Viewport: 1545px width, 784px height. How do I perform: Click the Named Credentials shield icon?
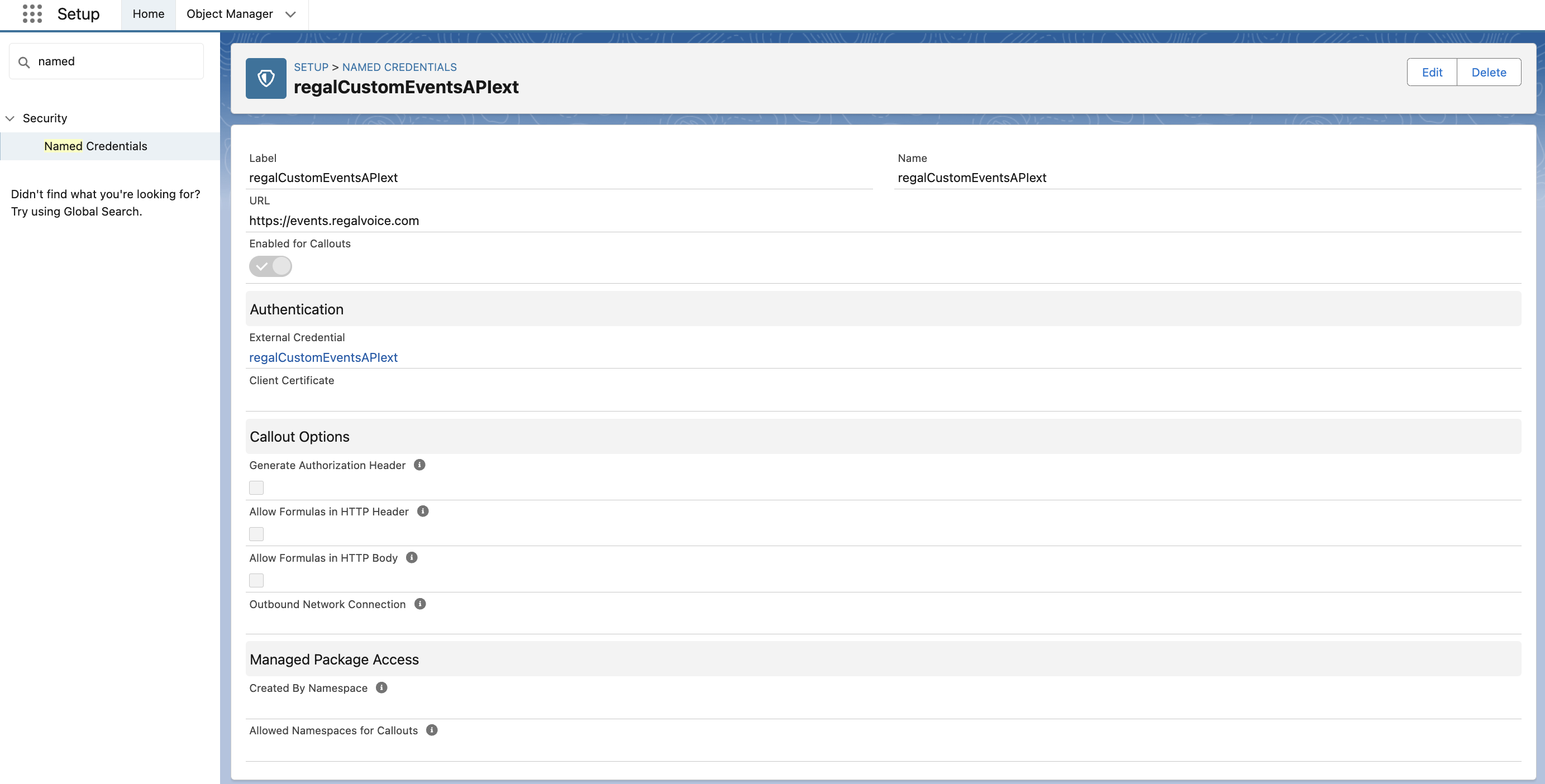[266, 78]
